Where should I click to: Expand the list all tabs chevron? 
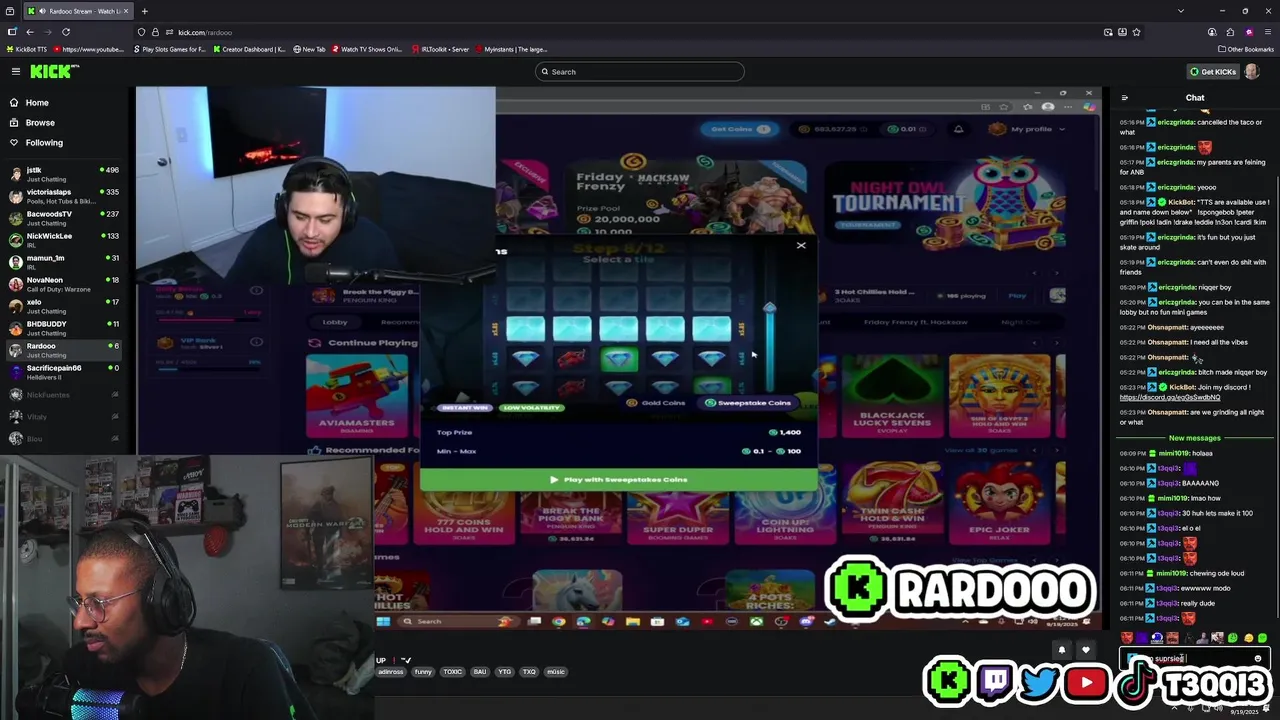(1181, 11)
